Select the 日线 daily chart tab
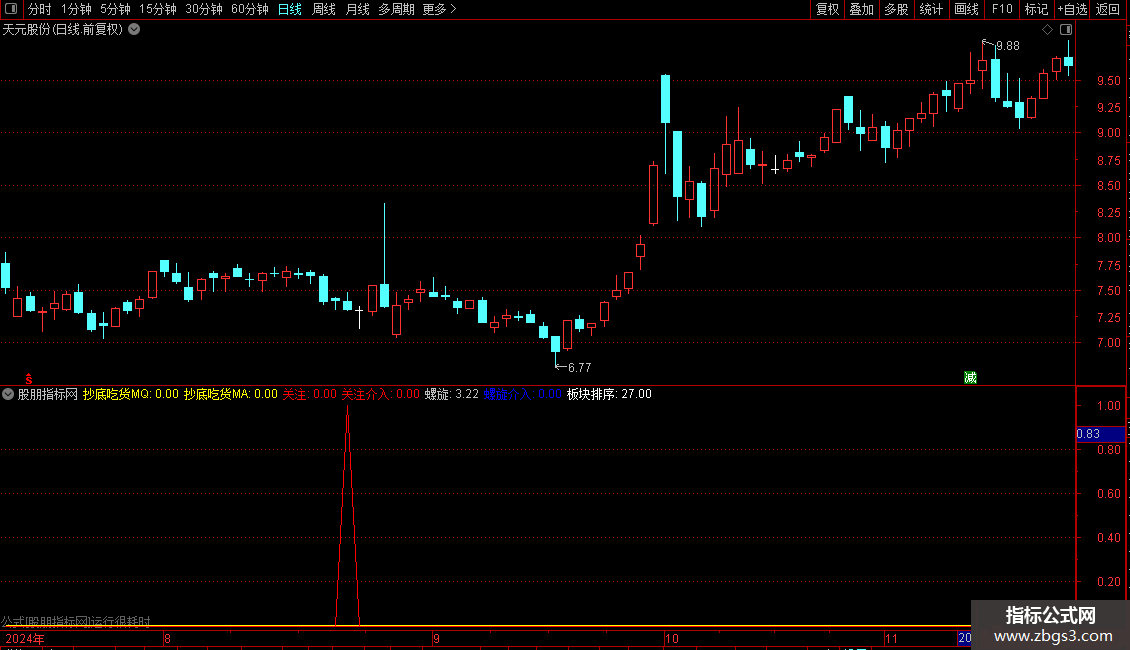The image size is (1130, 650). (x=290, y=9)
